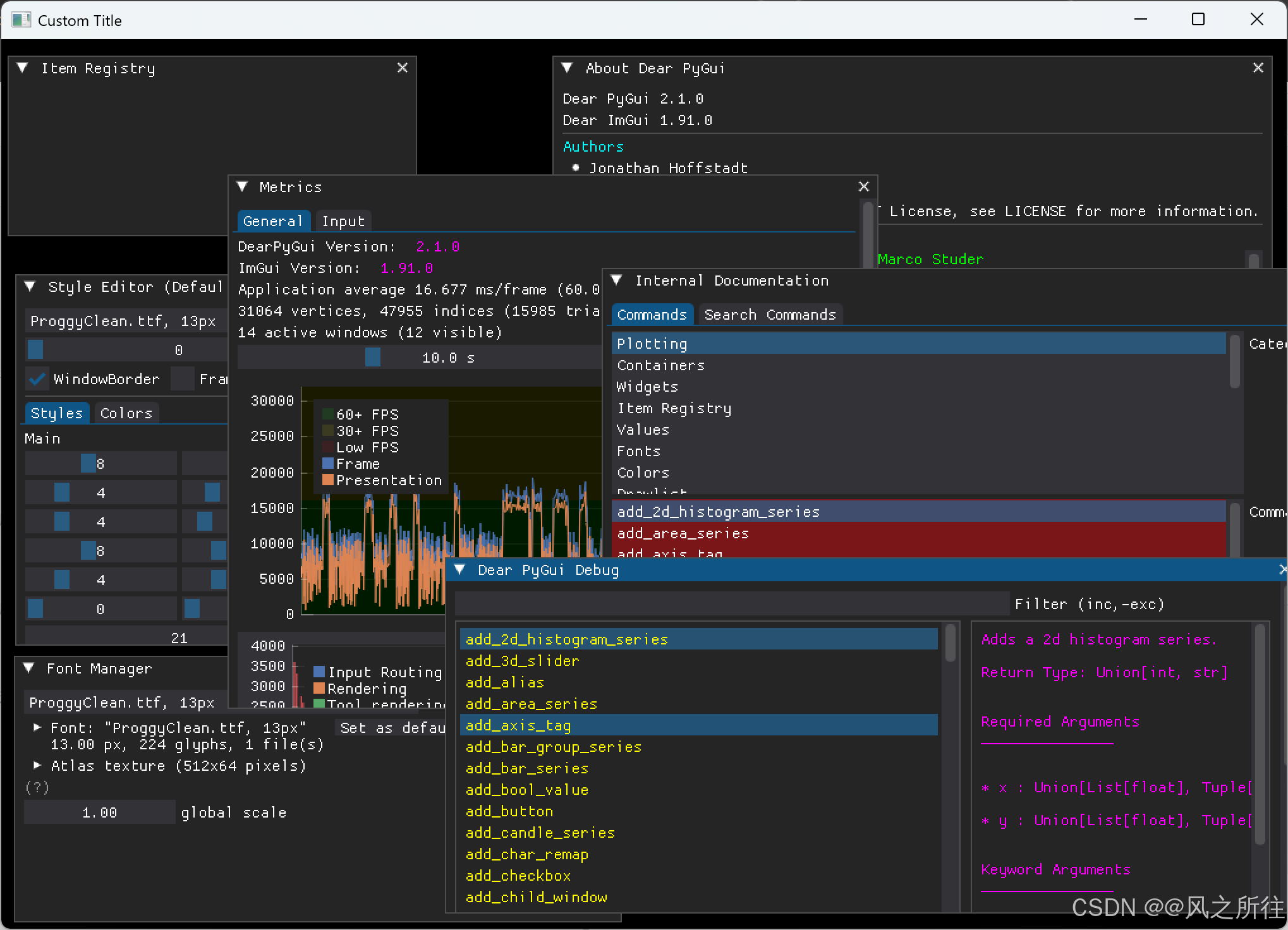1288x930 pixels.
Task: Collapse the Font Manager window
Action: [28, 668]
